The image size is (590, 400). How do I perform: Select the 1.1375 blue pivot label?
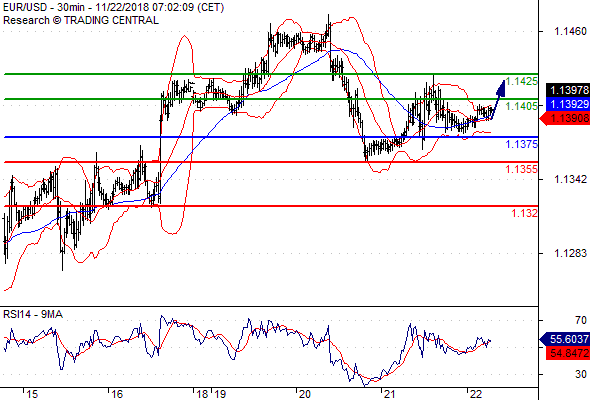coord(522,144)
